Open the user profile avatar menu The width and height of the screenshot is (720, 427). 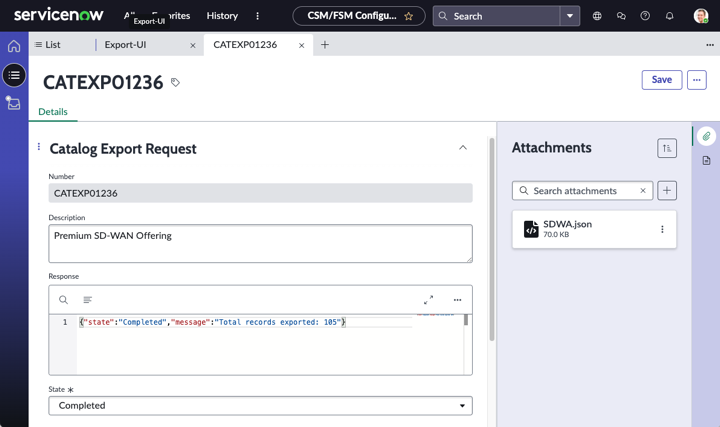[x=701, y=16]
